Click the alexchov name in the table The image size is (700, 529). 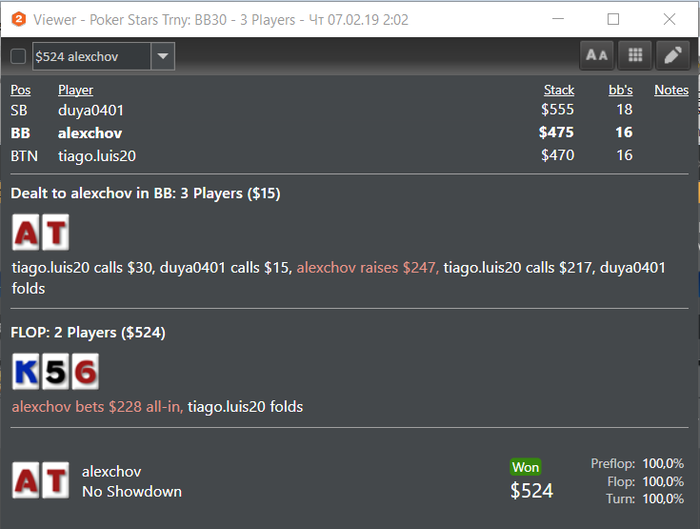(x=93, y=133)
